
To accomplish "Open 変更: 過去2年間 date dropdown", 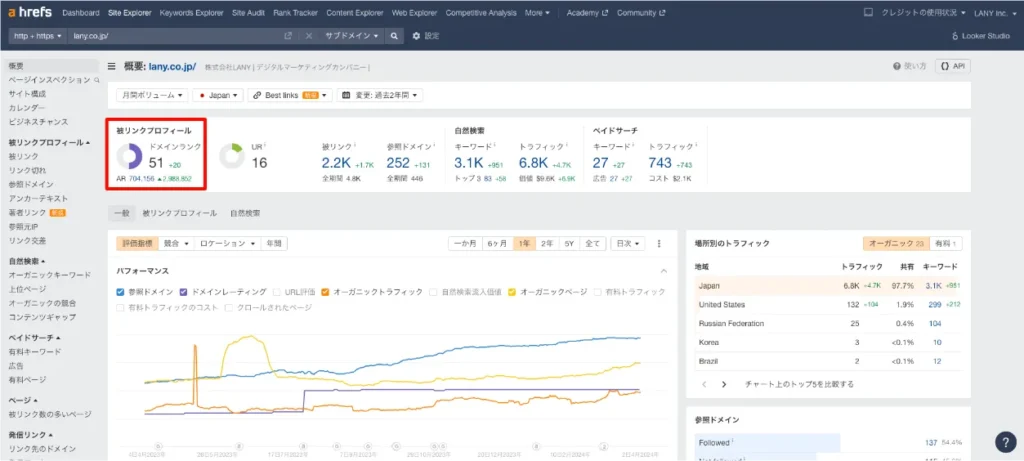I will point(380,95).
